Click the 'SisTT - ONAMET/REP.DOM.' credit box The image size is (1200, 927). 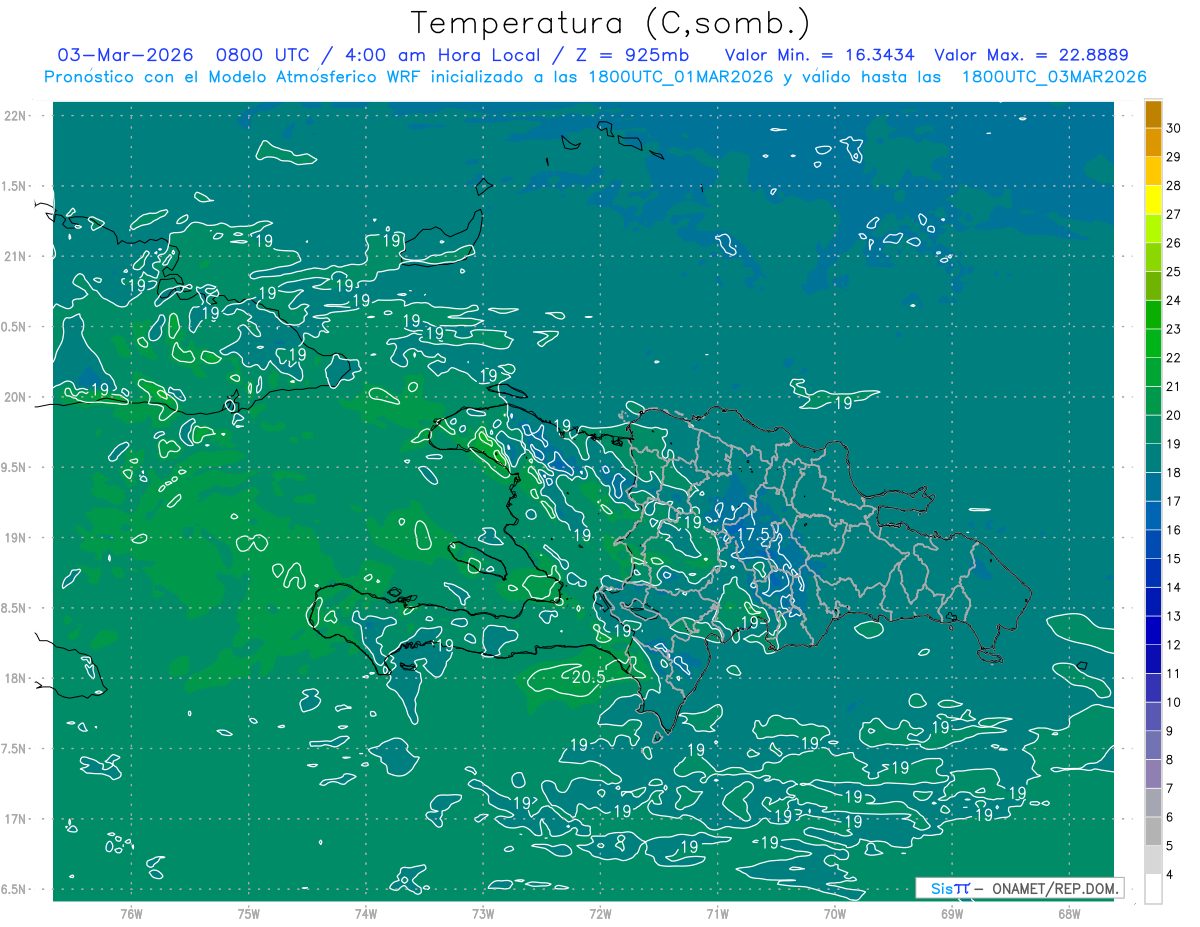[1019, 888]
